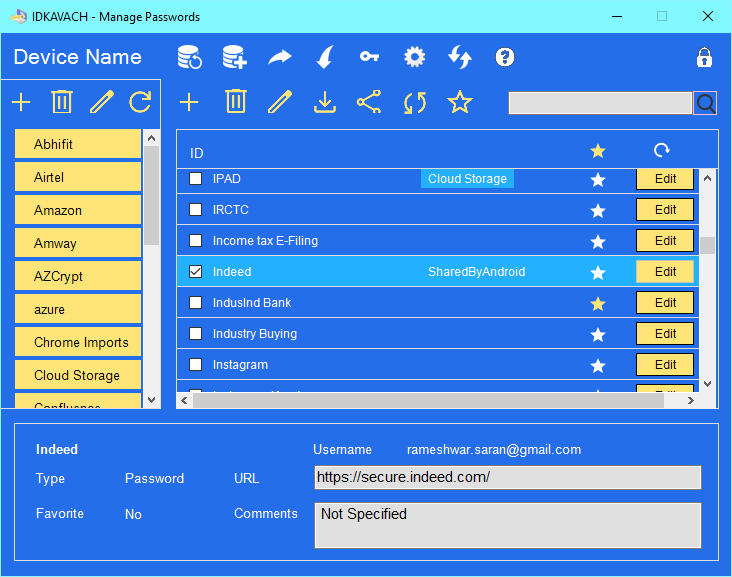Click the share nodes icon
This screenshot has height=577, width=732.
click(x=369, y=102)
